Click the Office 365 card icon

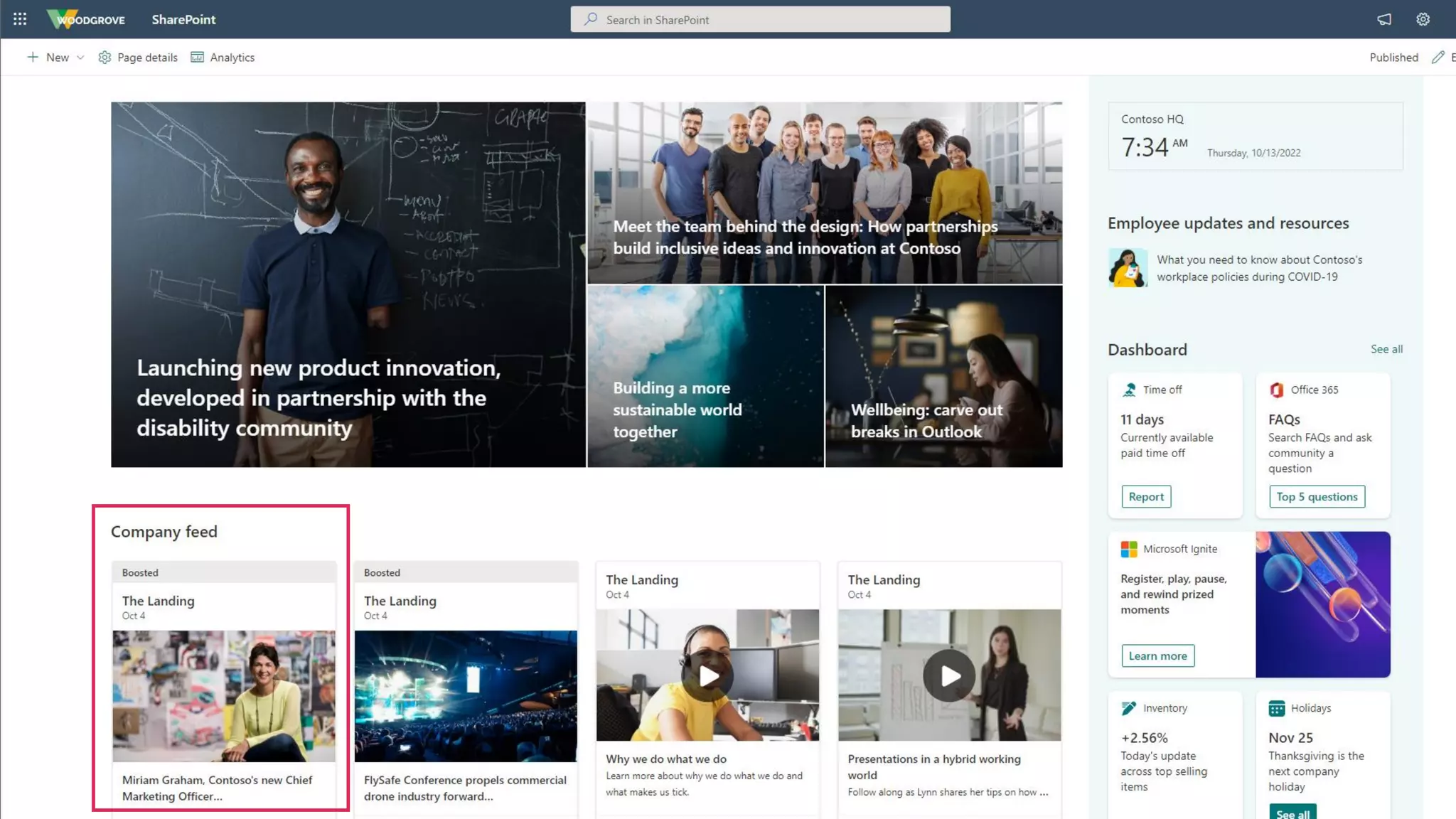[1277, 390]
